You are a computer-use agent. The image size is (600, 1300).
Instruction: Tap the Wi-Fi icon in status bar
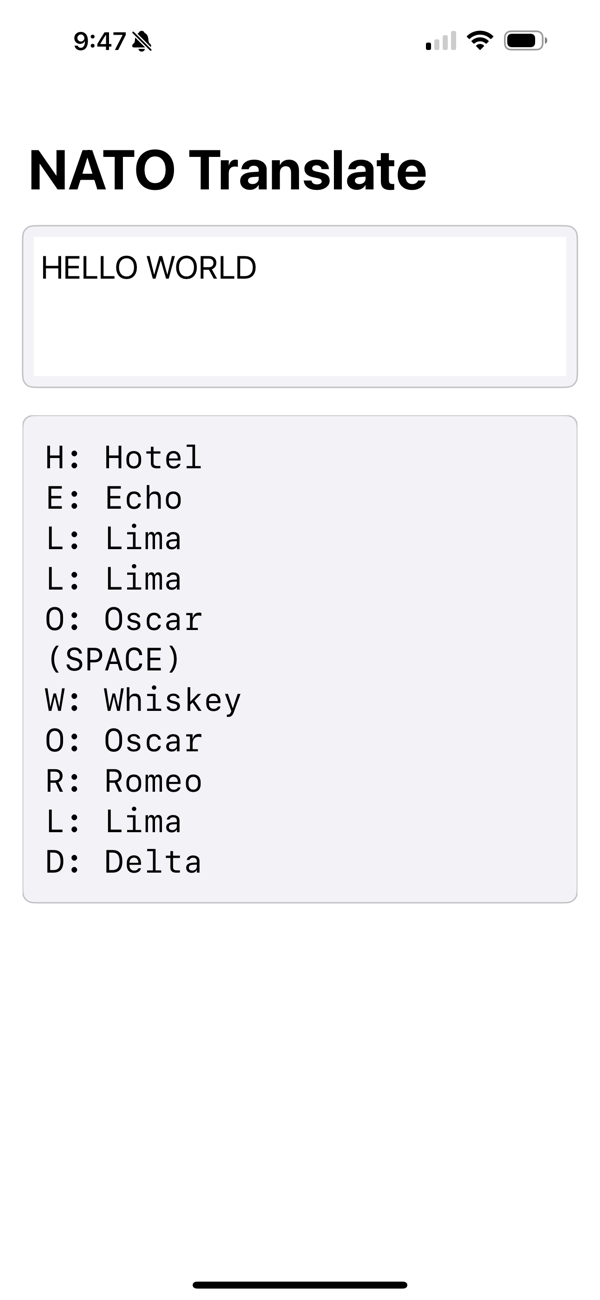478,40
